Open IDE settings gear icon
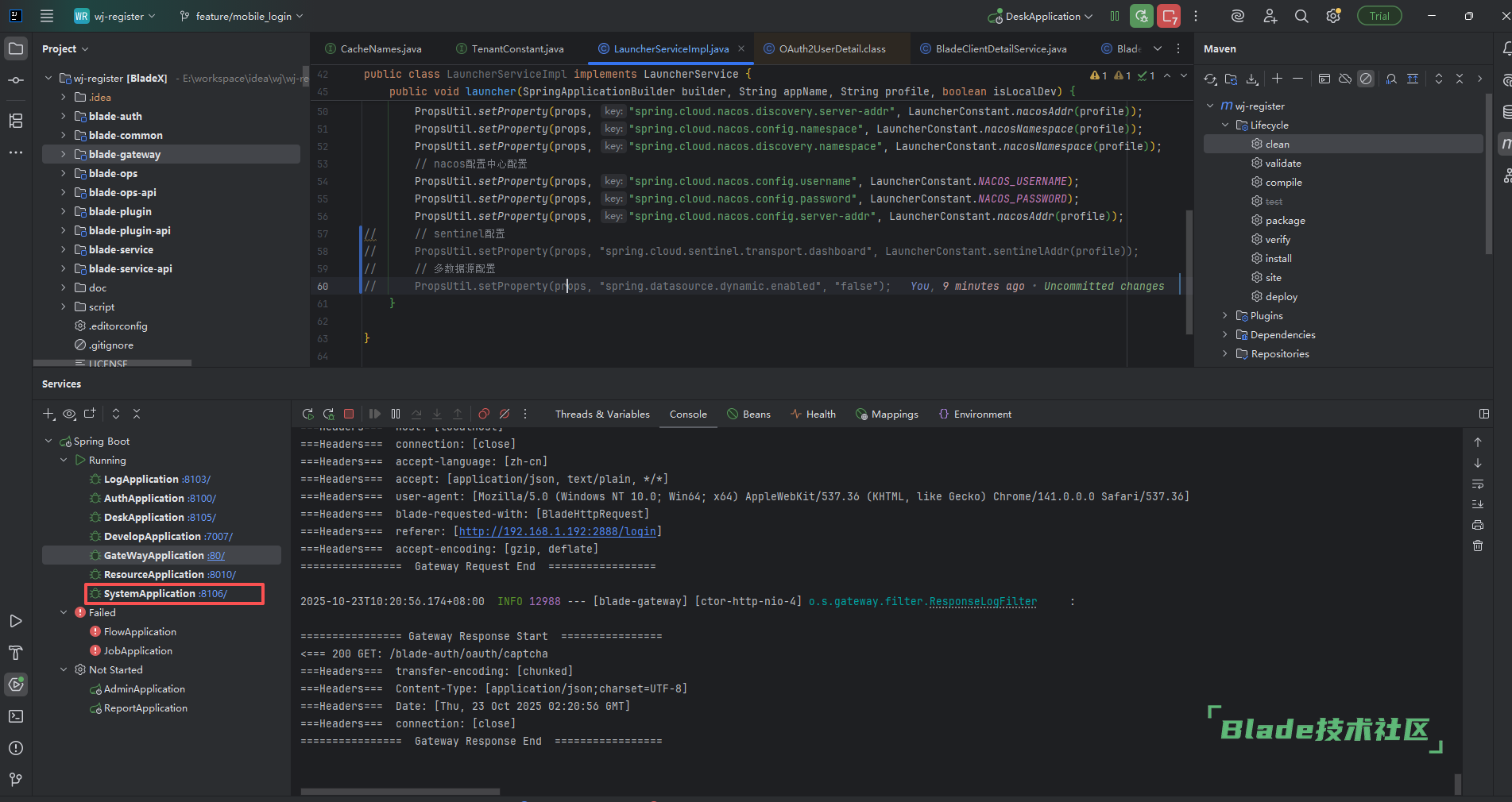This screenshot has height=802, width=1512. 1333,16
